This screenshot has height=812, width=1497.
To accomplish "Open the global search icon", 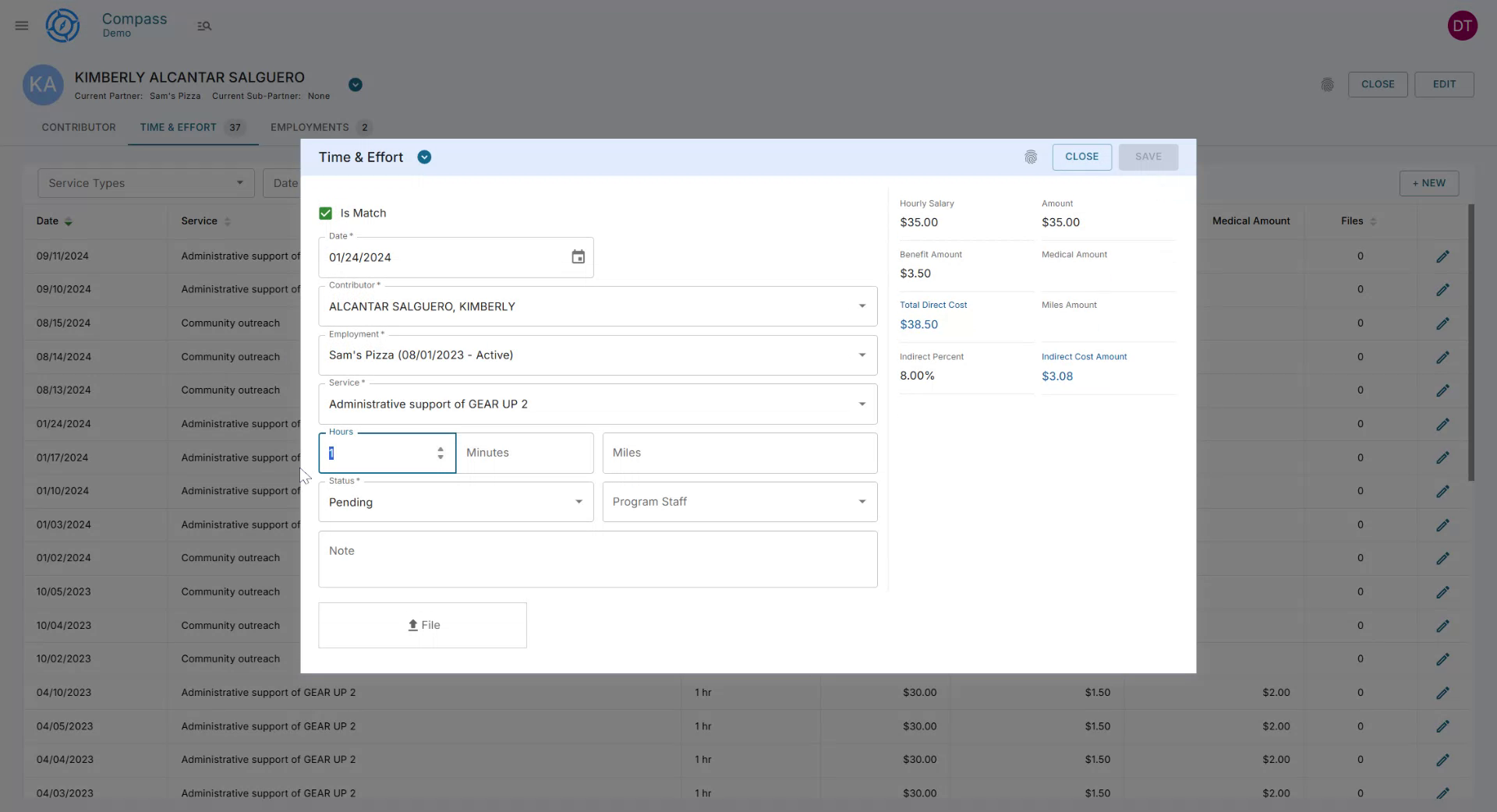I will click(204, 26).
